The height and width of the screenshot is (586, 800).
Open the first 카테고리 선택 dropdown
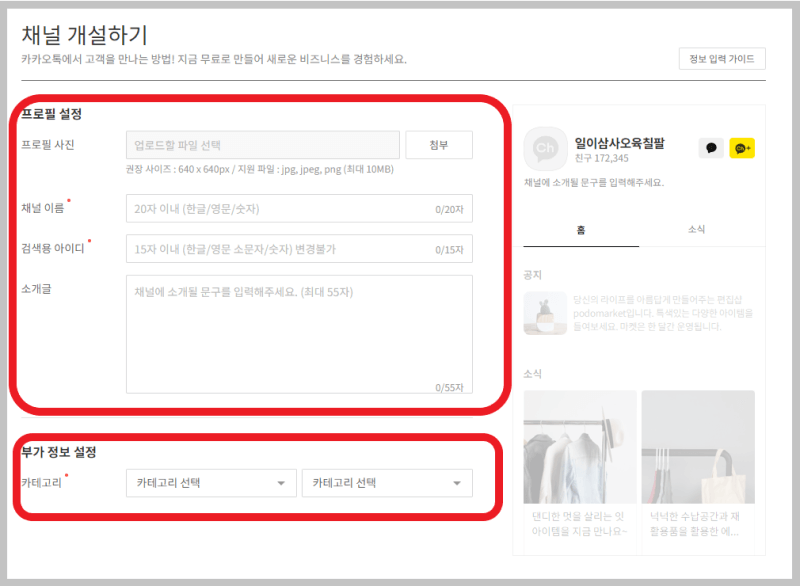[211, 482]
